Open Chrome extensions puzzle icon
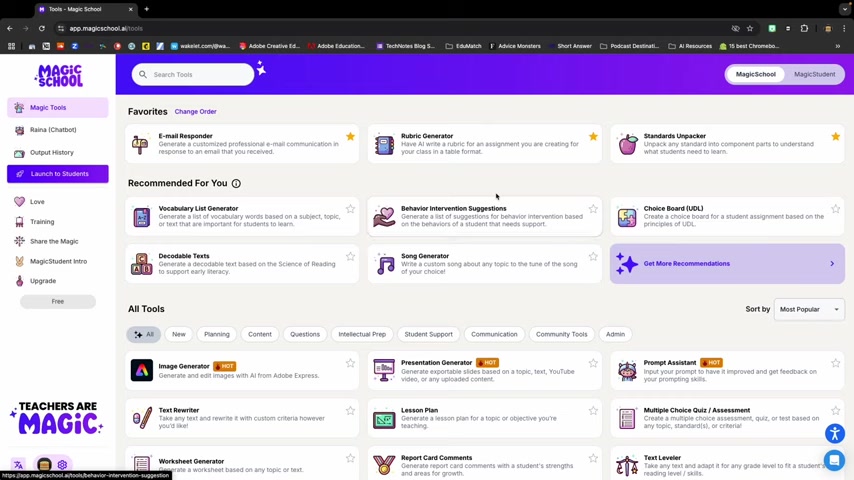Image resolution: width=854 pixels, height=480 pixels. [x=804, y=28]
